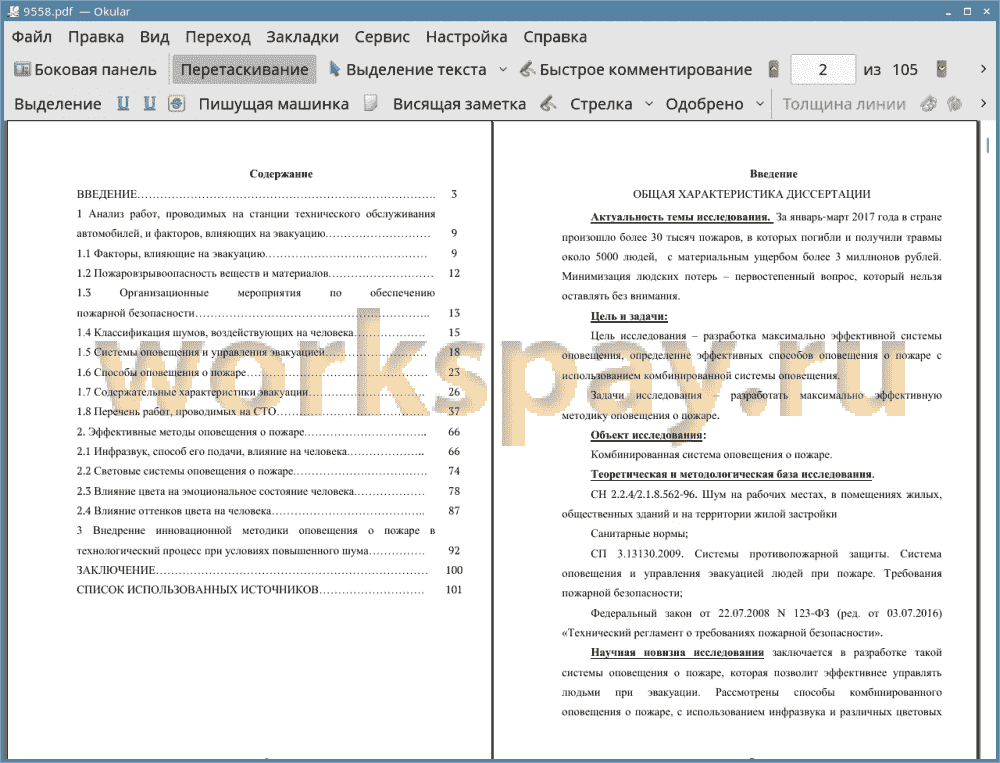Open the dropdown next to Выделение текста

pyautogui.click(x=503, y=70)
